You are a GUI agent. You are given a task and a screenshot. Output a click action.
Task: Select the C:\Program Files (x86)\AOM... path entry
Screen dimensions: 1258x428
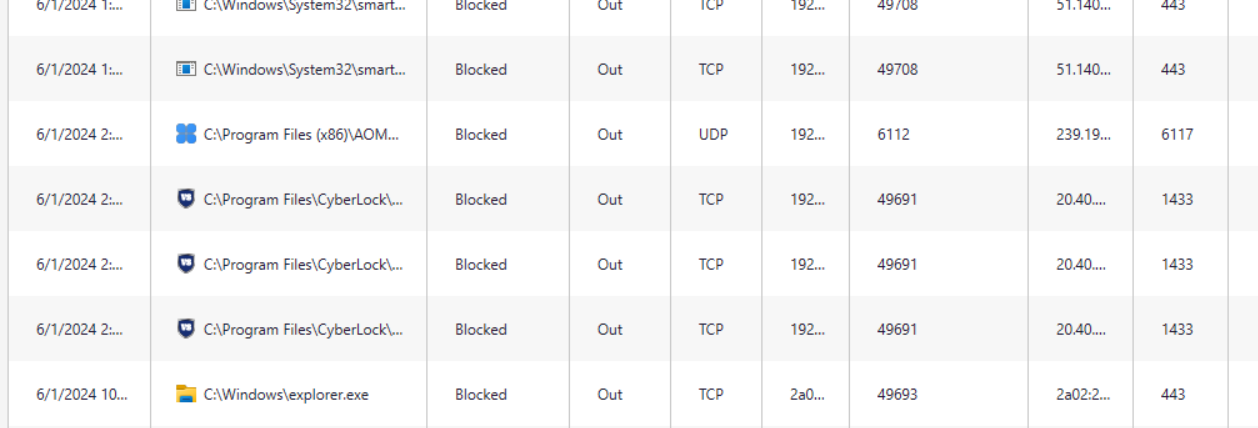coord(301,134)
